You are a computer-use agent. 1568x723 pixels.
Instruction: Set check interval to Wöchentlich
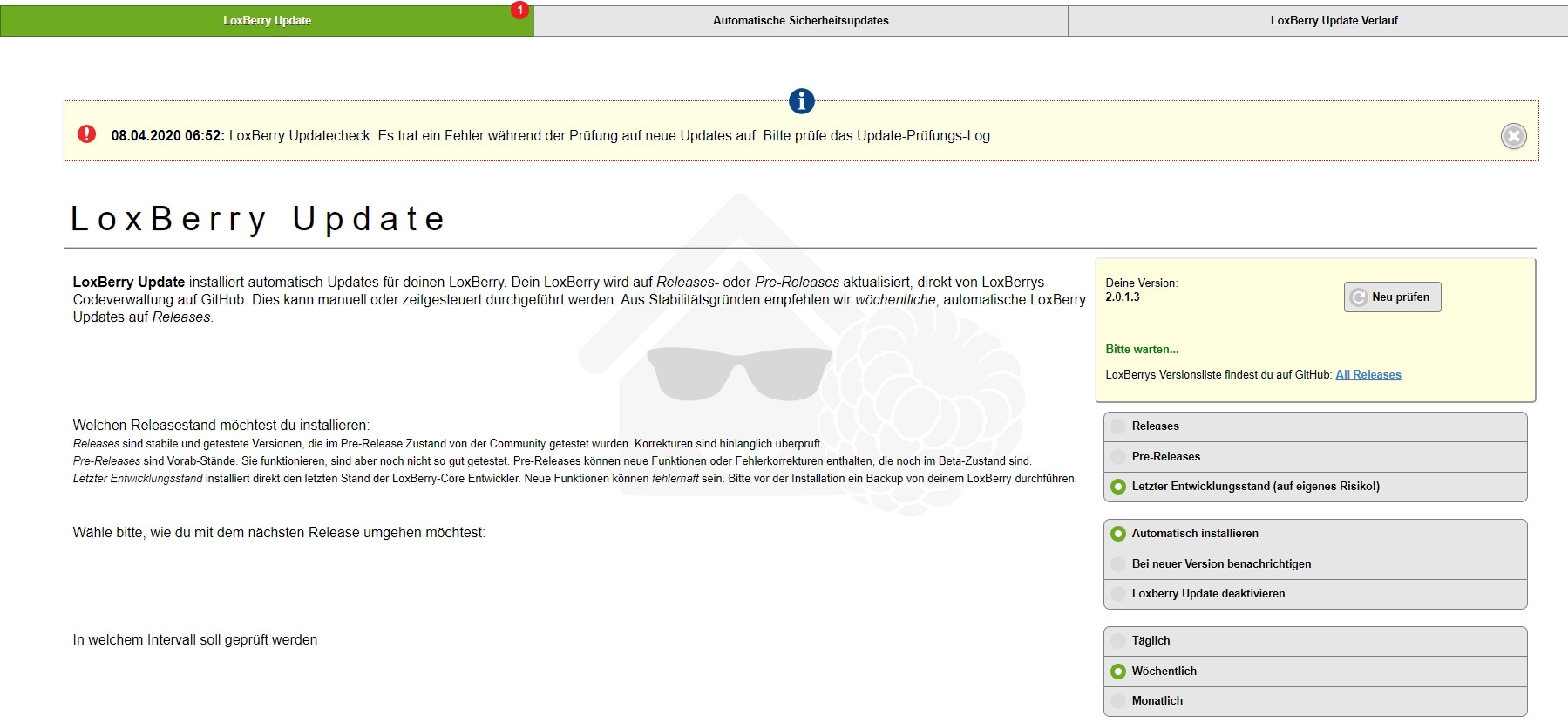click(1315, 672)
